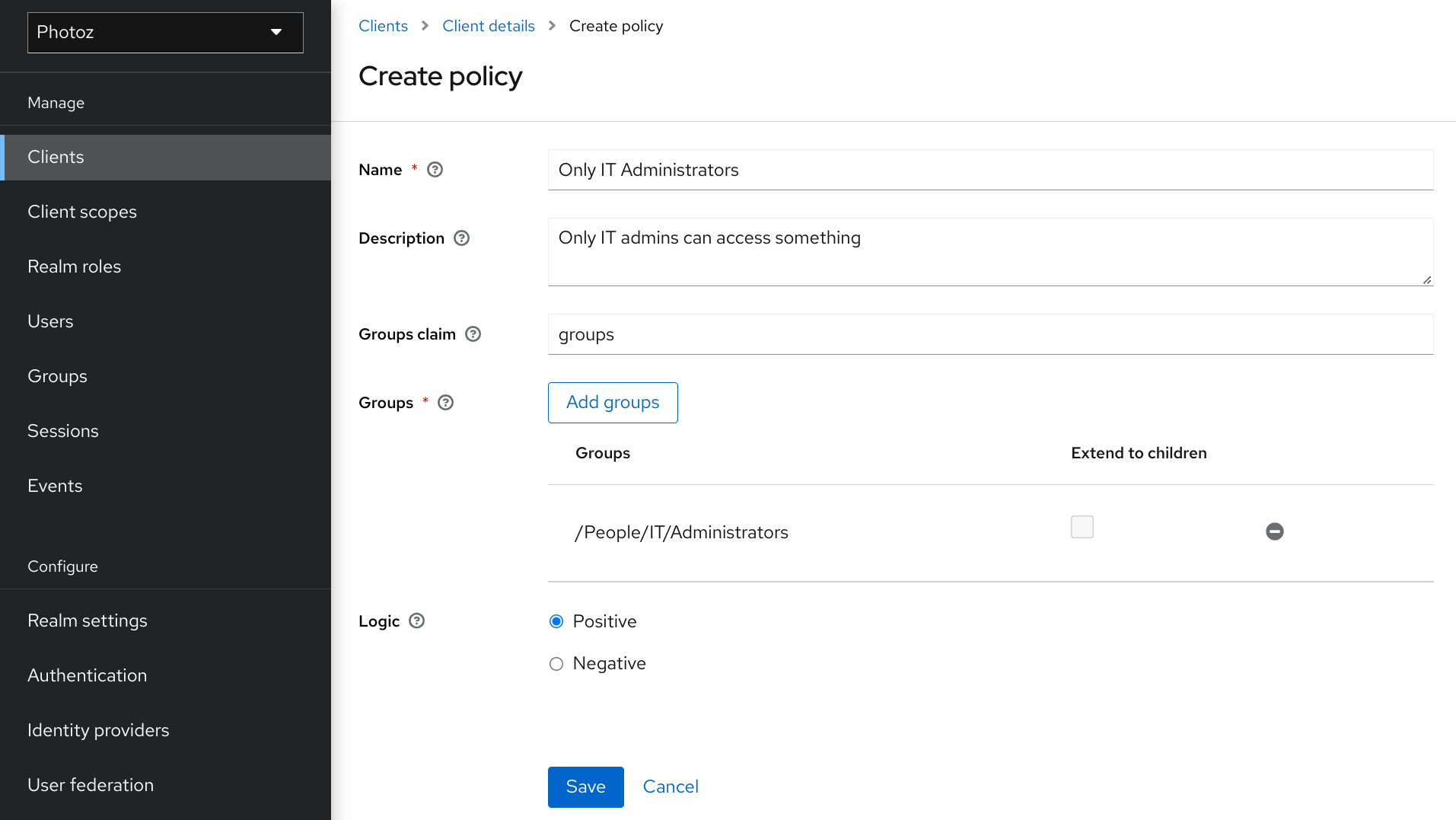The height and width of the screenshot is (820, 1456).
Task: Remove the /People/IT/Administrators group entry
Action: [1274, 531]
